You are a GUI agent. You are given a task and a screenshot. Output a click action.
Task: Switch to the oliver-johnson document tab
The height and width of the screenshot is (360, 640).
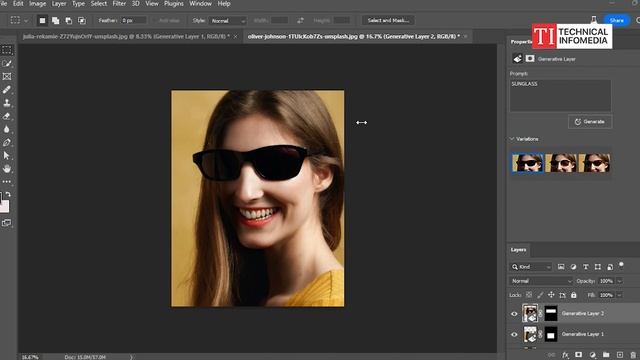coord(353,36)
